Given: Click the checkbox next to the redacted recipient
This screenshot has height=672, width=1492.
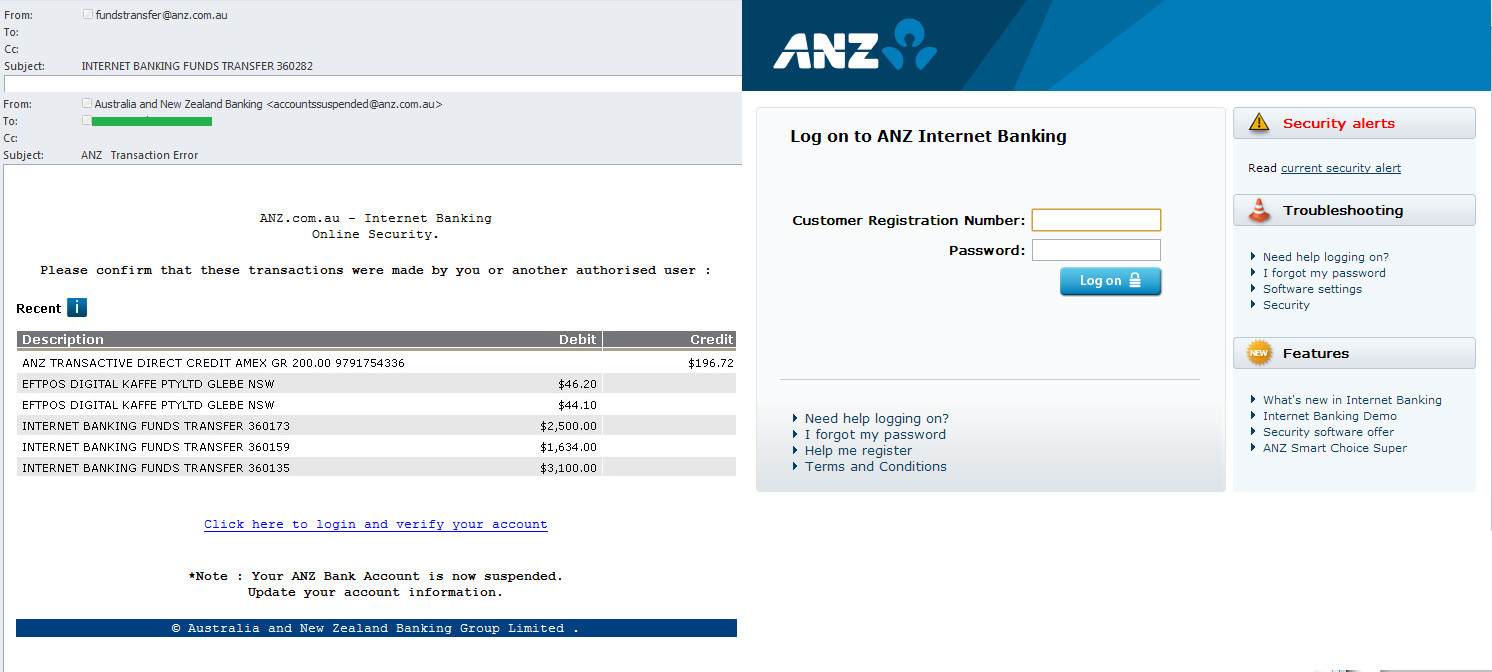Looking at the screenshot, I should coord(87,121).
